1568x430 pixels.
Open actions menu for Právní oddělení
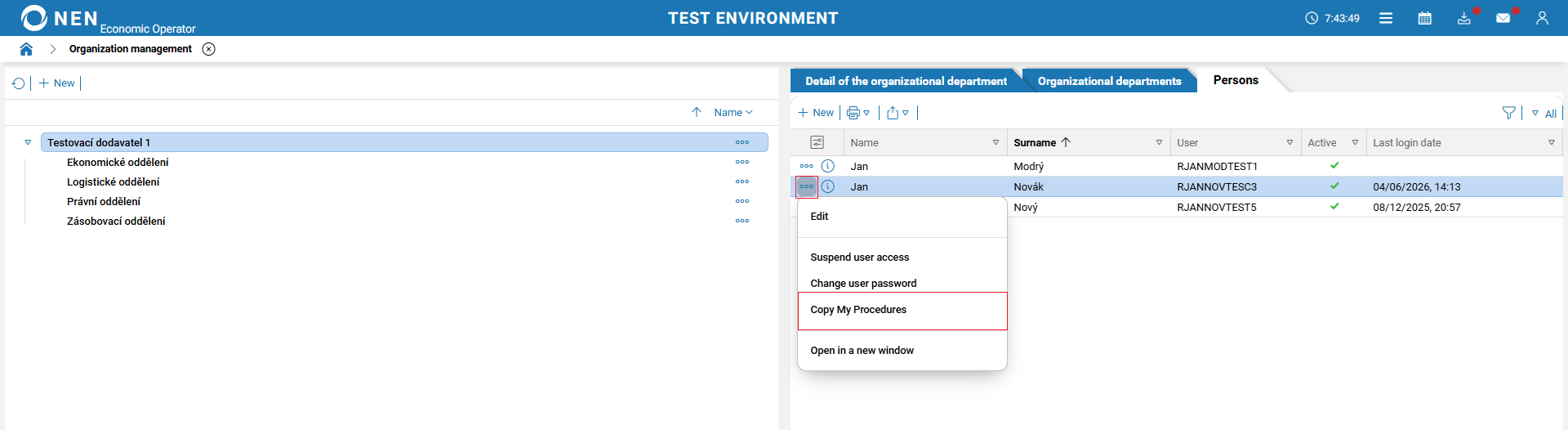(742, 201)
